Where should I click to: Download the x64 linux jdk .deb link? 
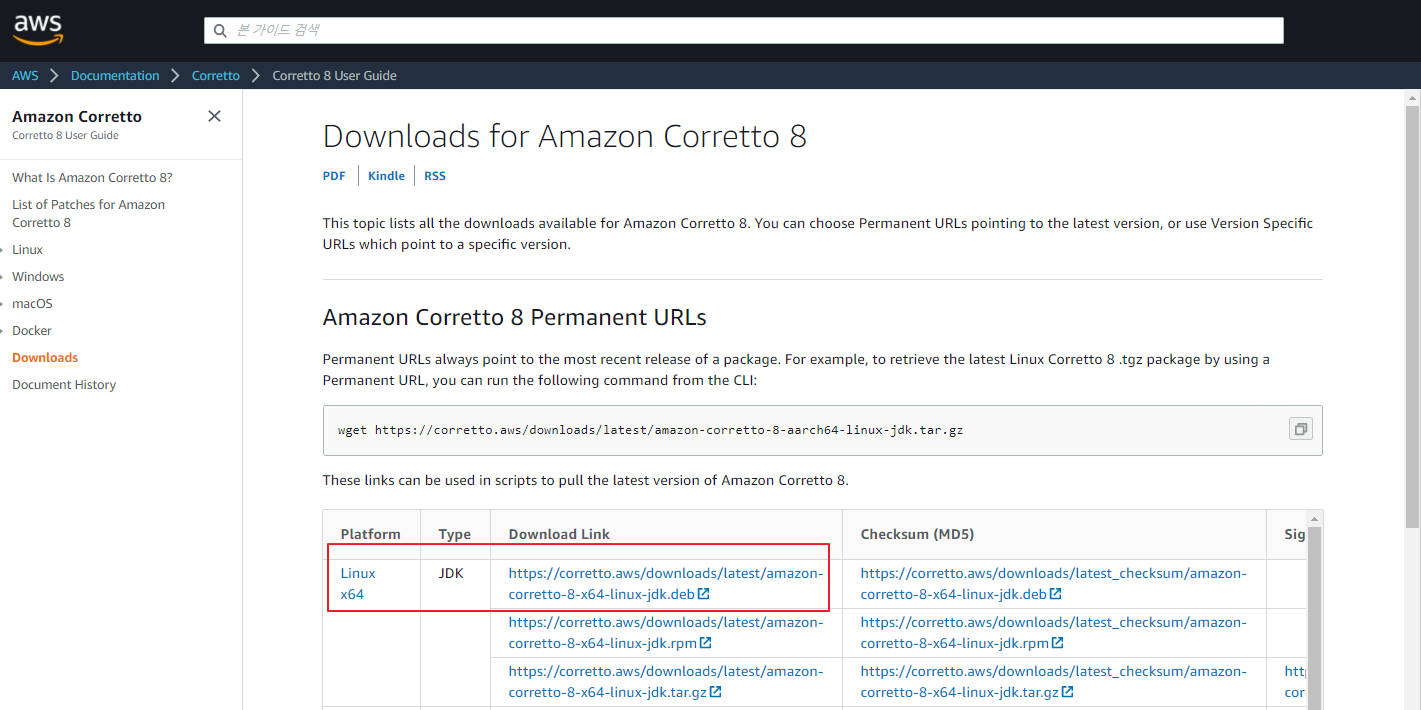[666, 584]
